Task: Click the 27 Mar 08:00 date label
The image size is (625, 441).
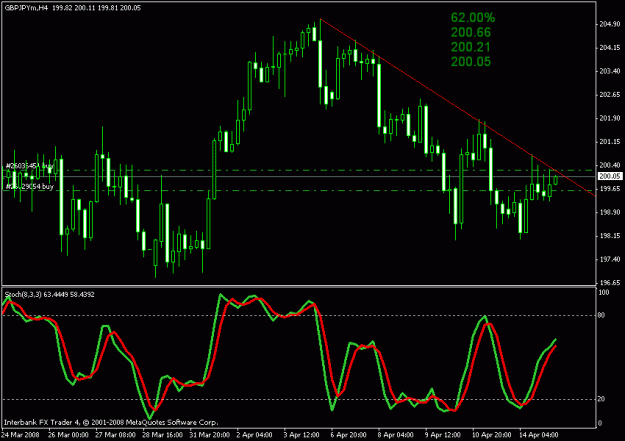Action: point(116,435)
